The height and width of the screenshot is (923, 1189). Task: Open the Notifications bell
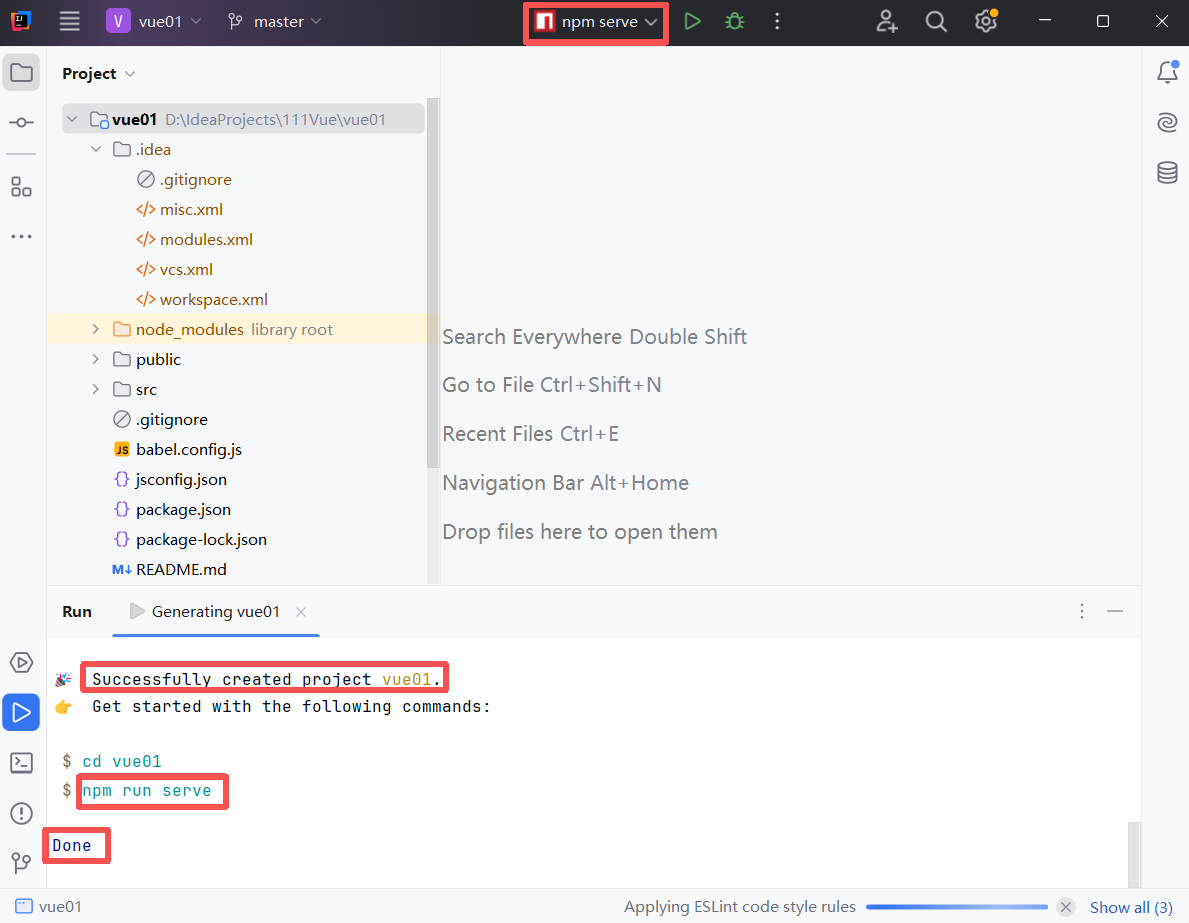click(1167, 72)
